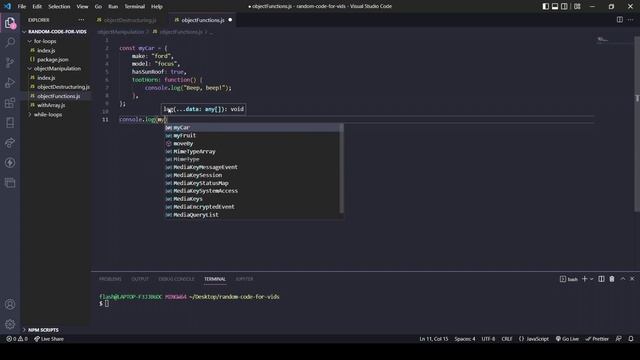Go to line via Ln 11, Col 15
The width and height of the screenshot is (640, 360).
pyautogui.click(x=434, y=339)
